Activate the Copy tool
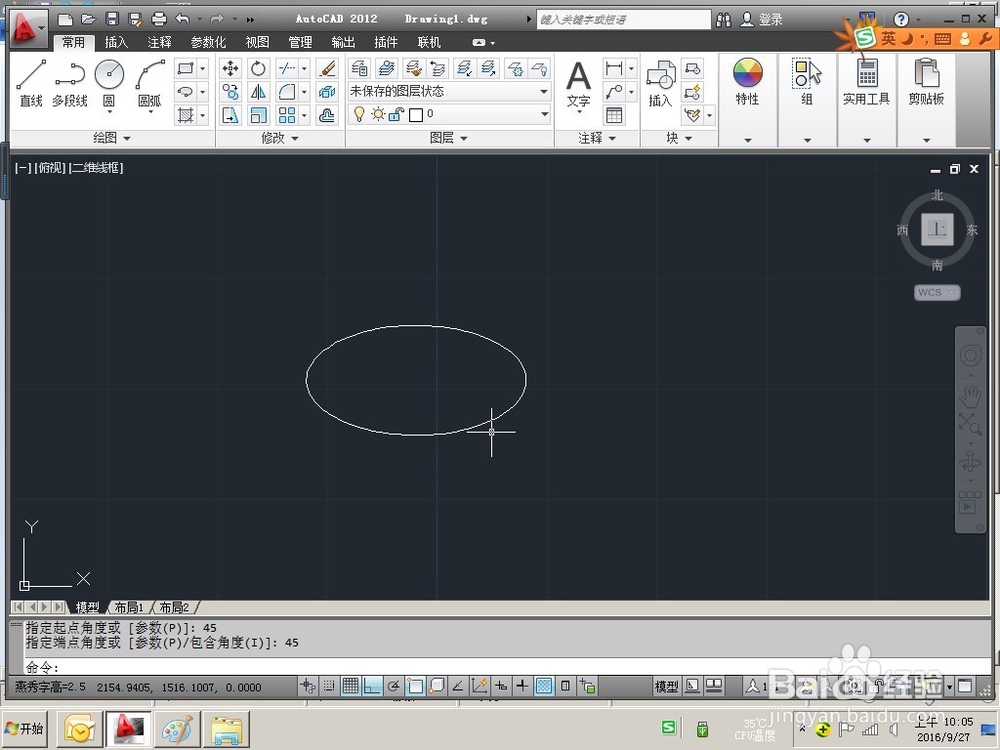 [x=230, y=92]
